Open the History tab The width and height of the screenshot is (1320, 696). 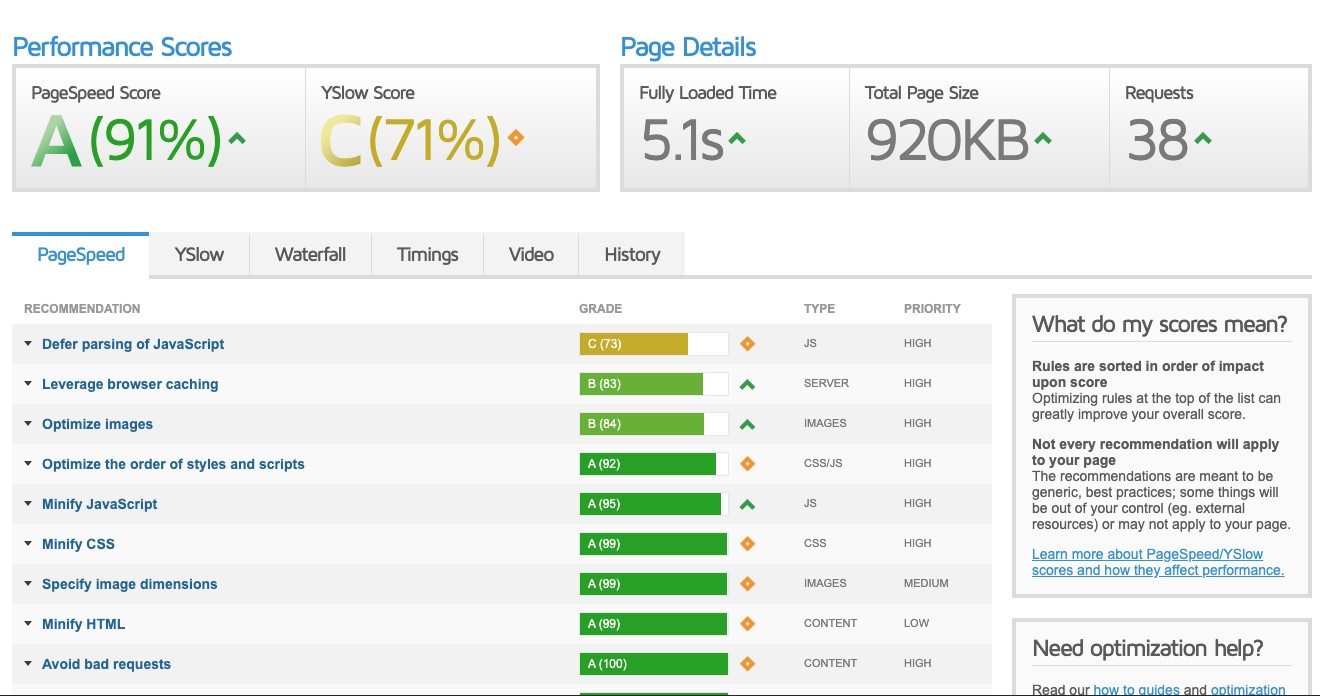point(631,255)
